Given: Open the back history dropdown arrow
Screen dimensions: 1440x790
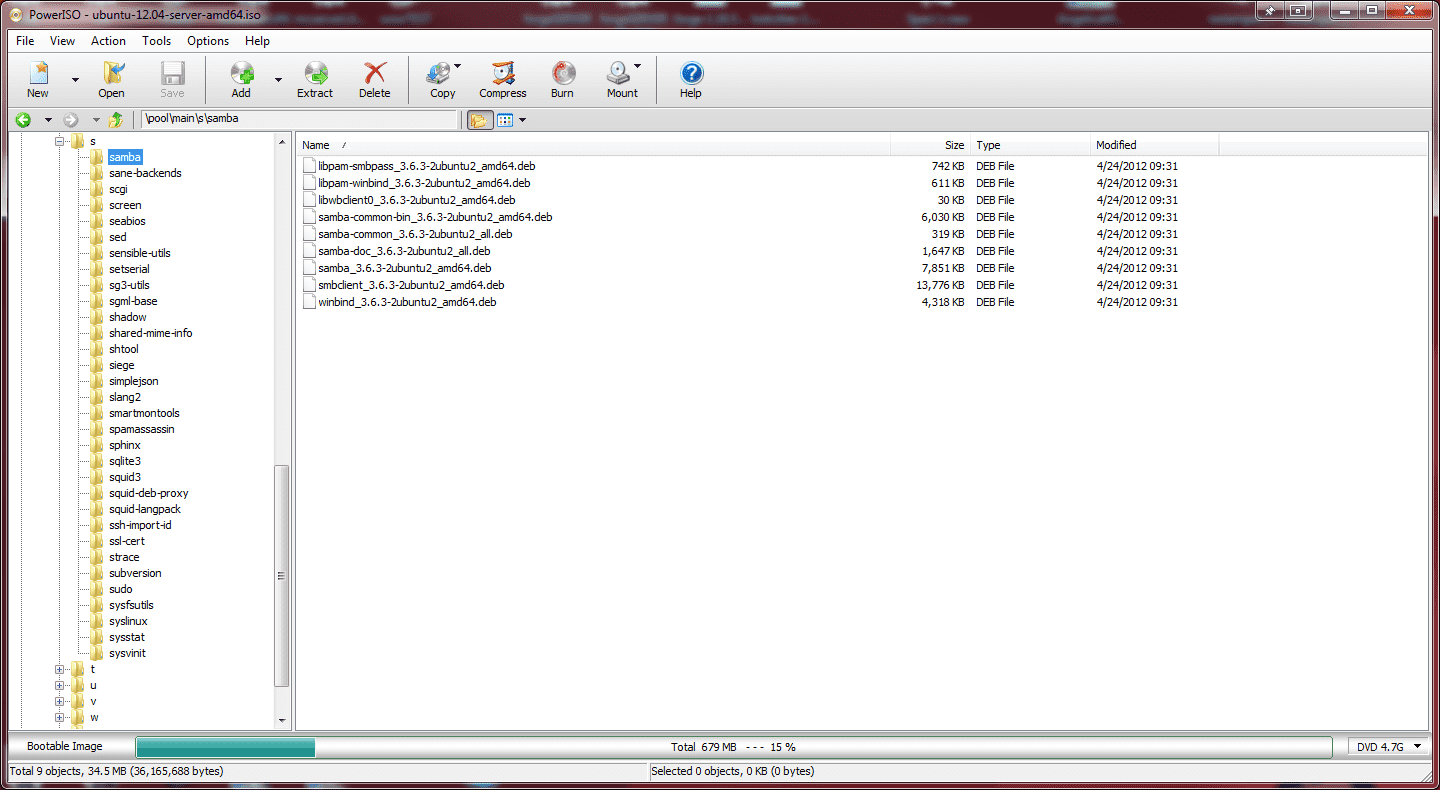Looking at the screenshot, I should tap(47, 120).
